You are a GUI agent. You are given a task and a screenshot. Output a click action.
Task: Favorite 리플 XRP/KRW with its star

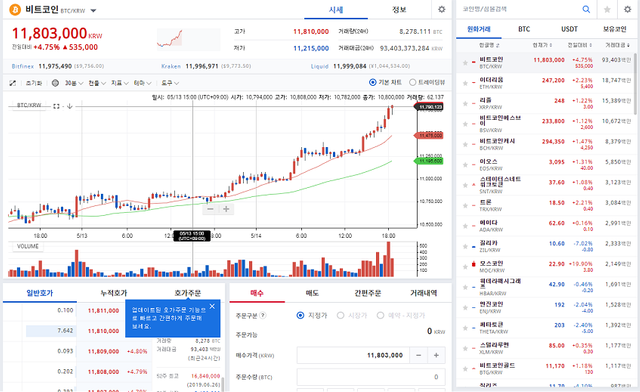(x=465, y=103)
